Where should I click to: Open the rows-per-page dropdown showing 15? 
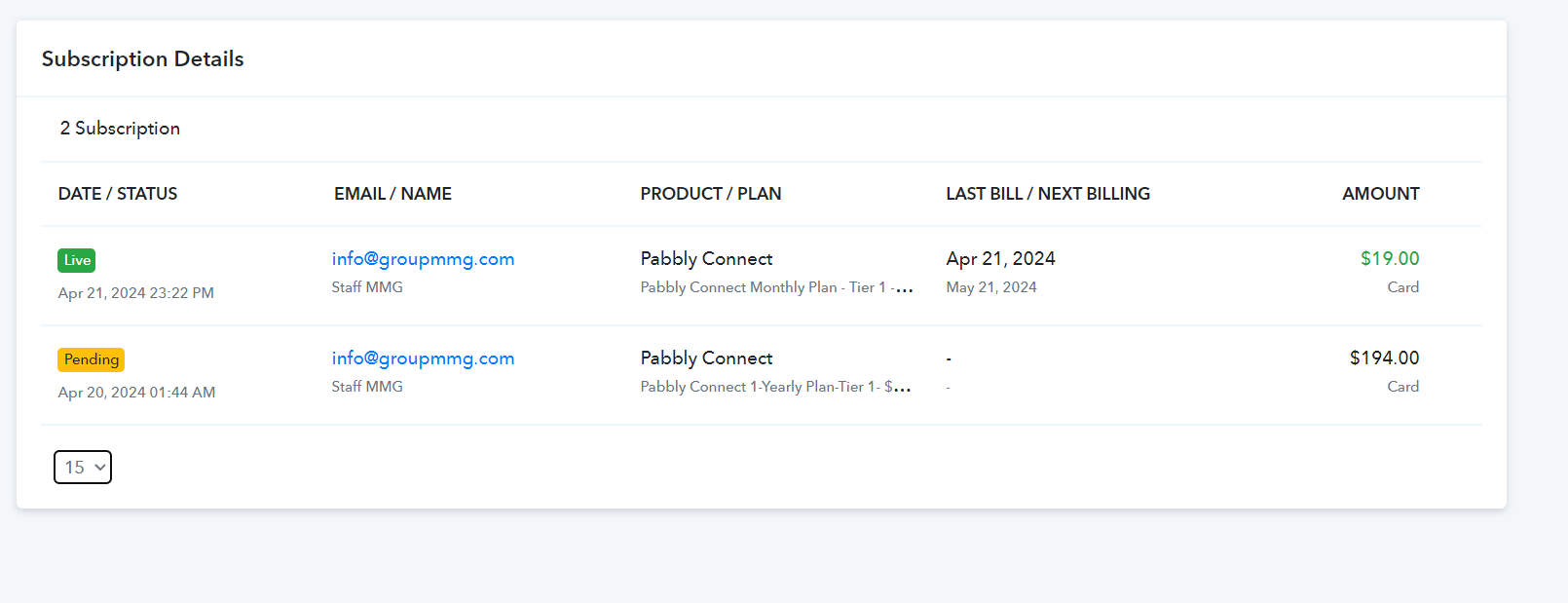pyautogui.click(x=83, y=467)
